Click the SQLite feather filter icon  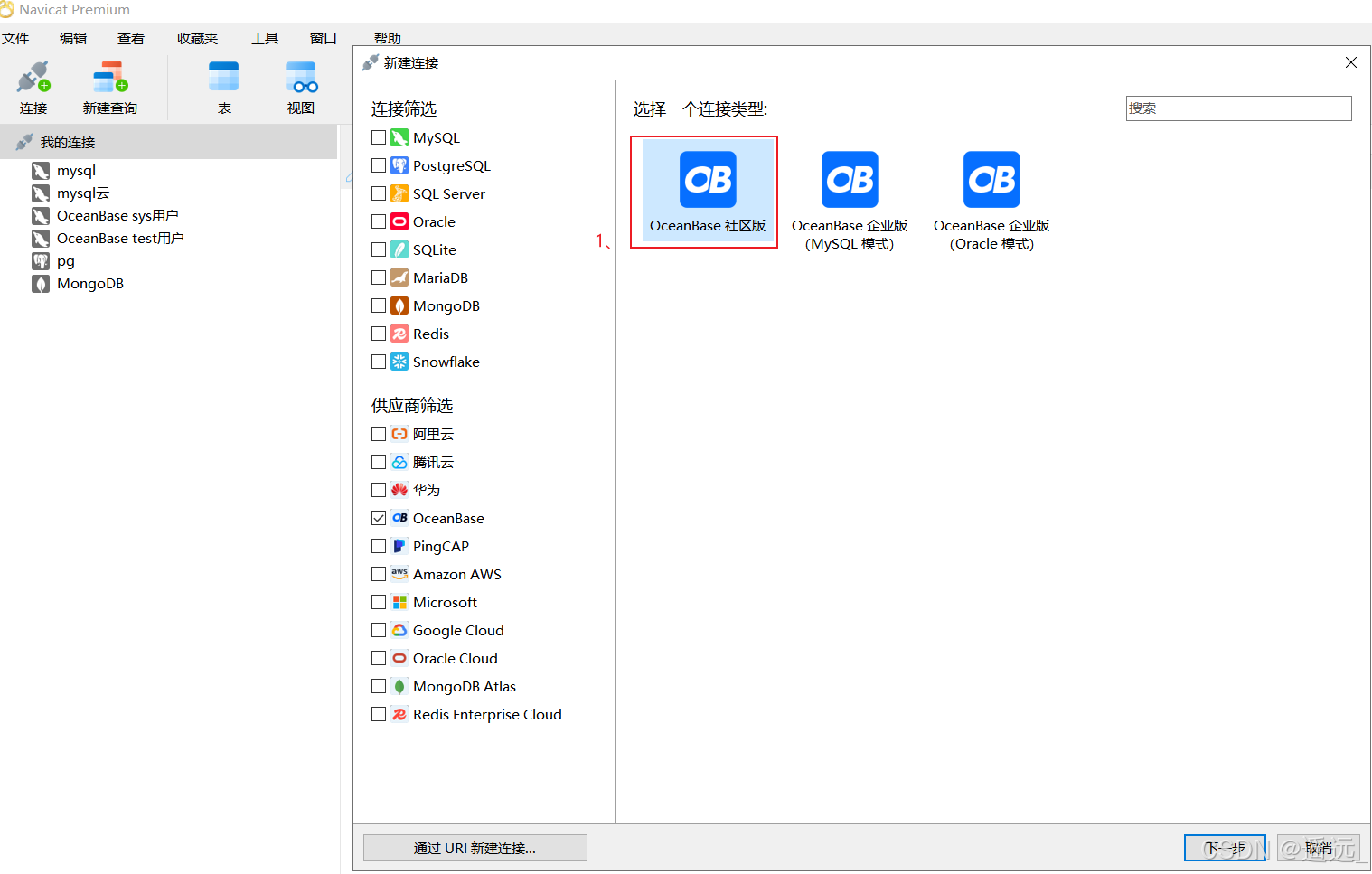399,249
